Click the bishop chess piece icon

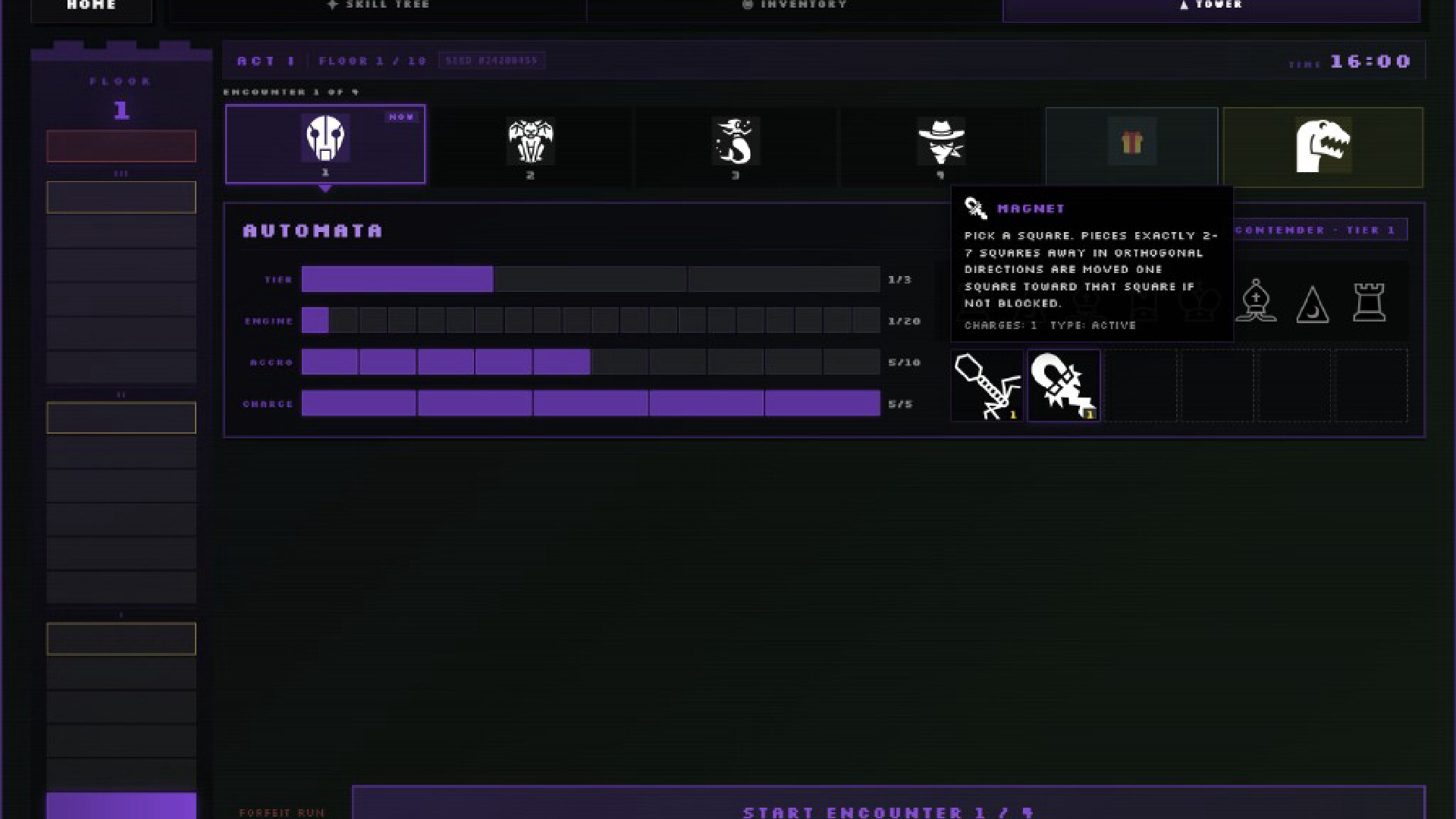click(x=1256, y=301)
